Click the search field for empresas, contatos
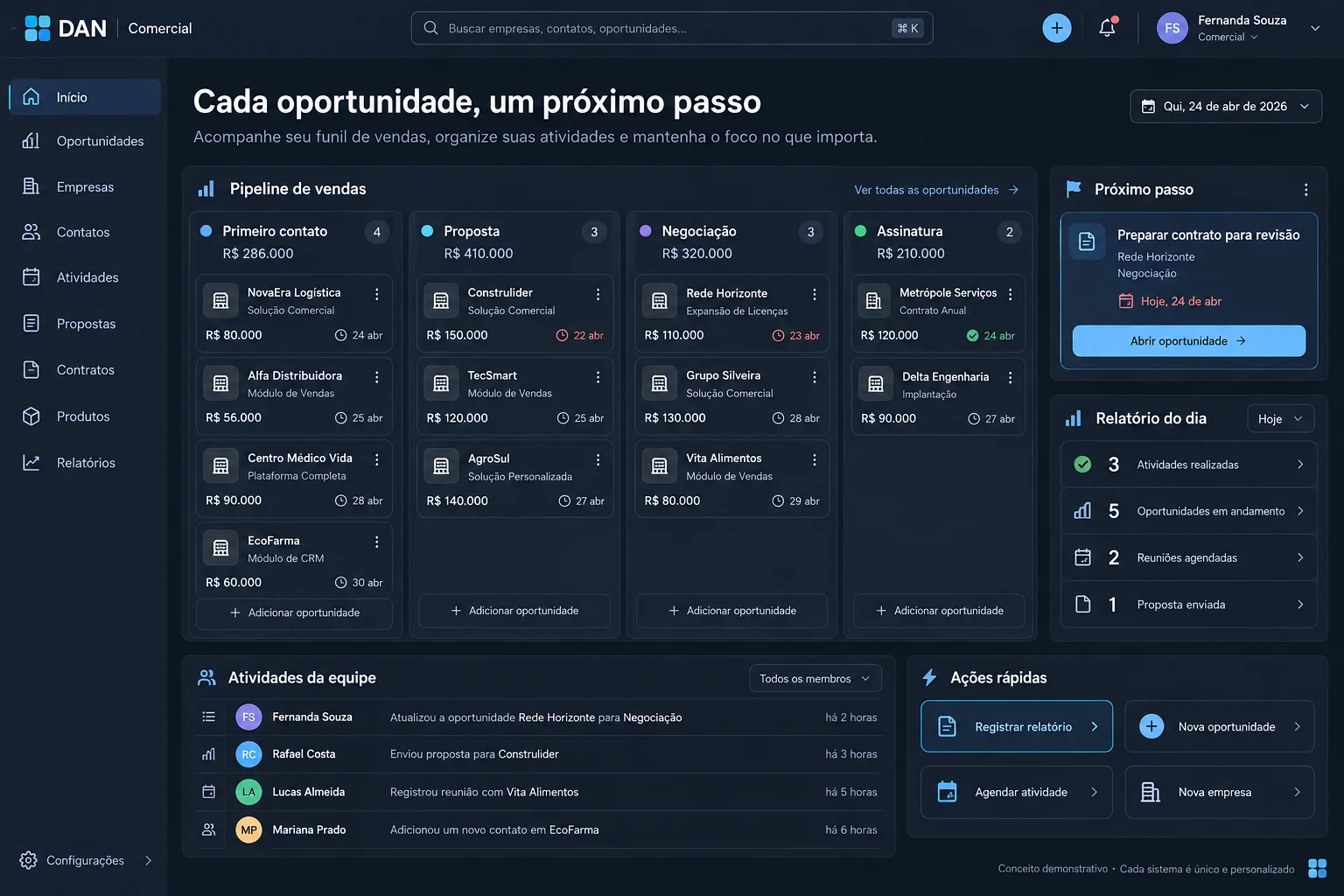This screenshot has width=1344, height=896. (x=672, y=28)
